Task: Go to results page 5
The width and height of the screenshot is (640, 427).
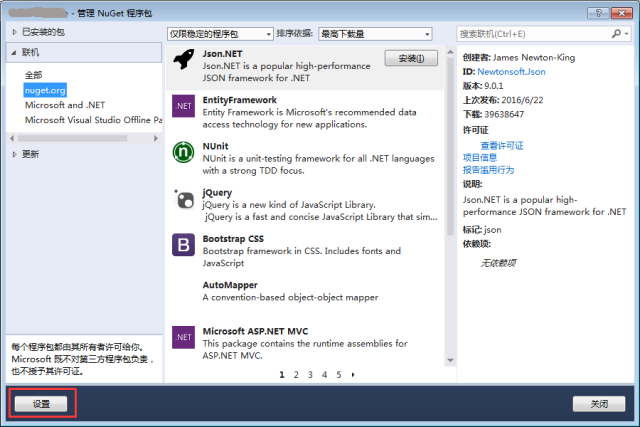Action: 339,375
